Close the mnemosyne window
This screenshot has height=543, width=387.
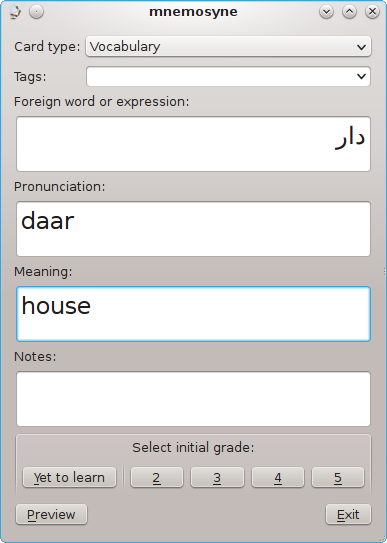click(372, 12)
